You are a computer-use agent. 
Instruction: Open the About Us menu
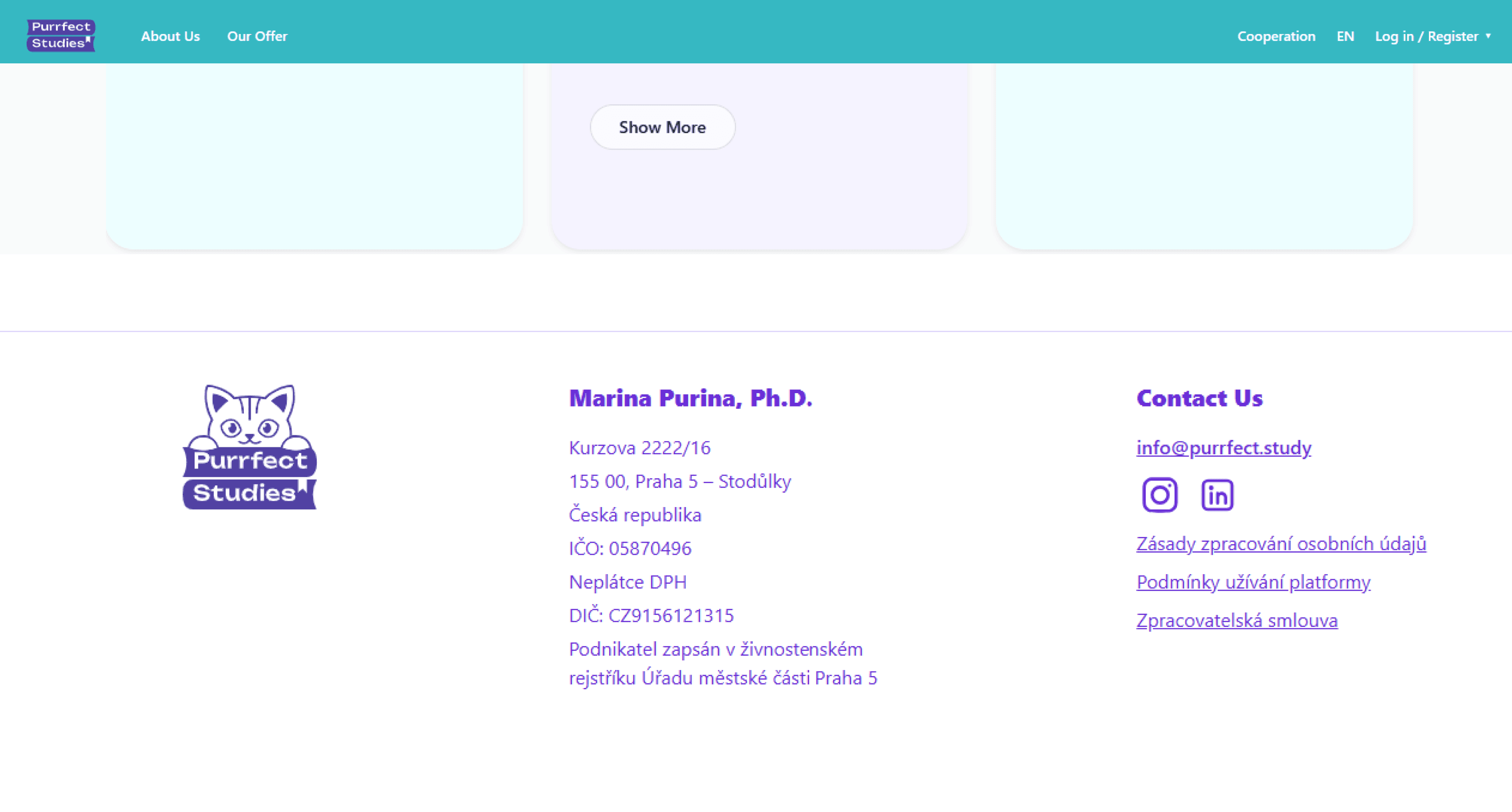[x=170, y=36]
